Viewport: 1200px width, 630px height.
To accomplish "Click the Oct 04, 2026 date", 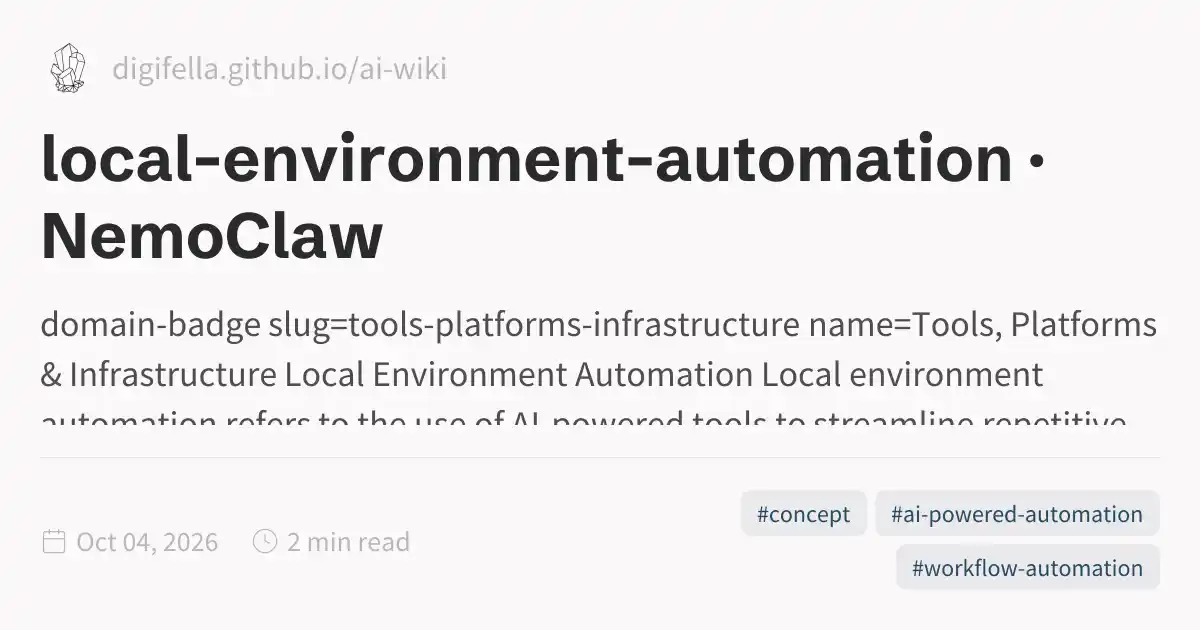I will coord(147,542).
